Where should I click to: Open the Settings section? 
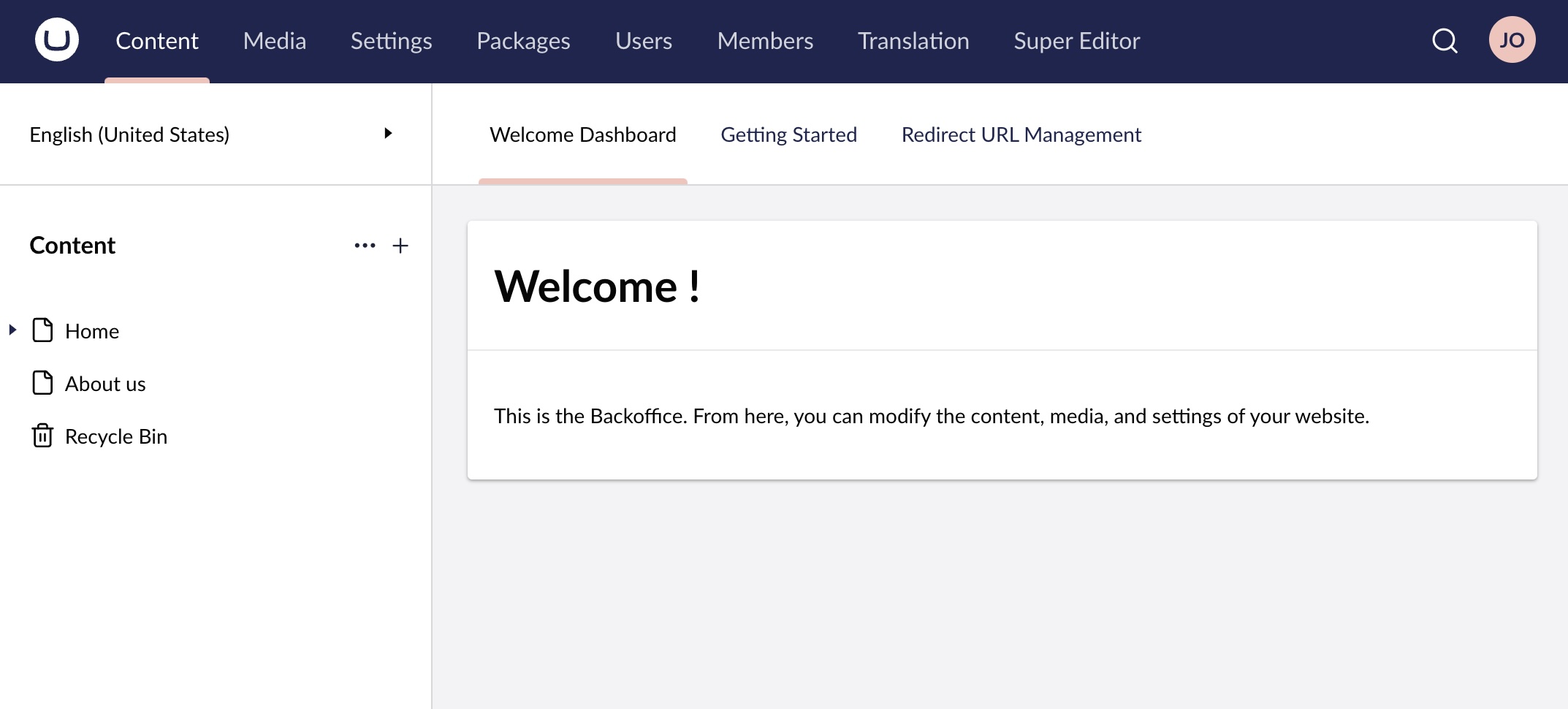(x=391, y=41)
